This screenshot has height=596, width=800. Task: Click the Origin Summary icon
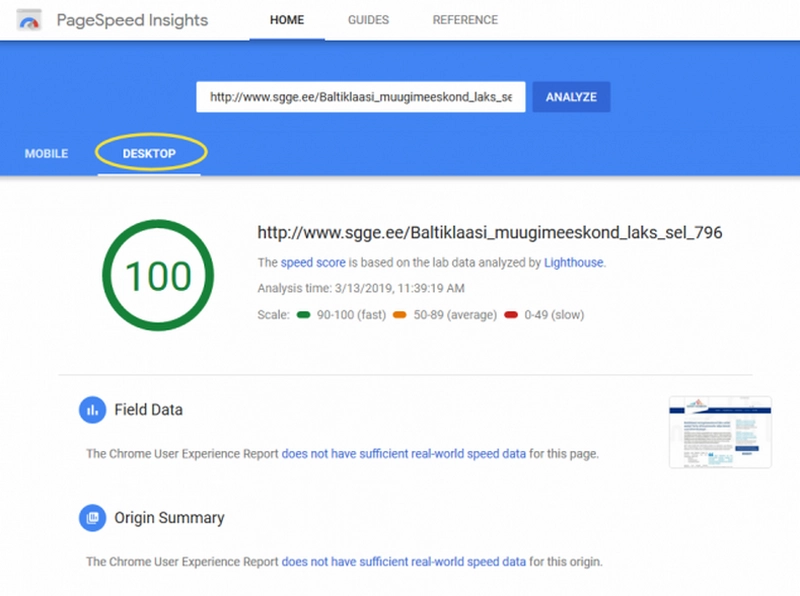click(92, 518)
